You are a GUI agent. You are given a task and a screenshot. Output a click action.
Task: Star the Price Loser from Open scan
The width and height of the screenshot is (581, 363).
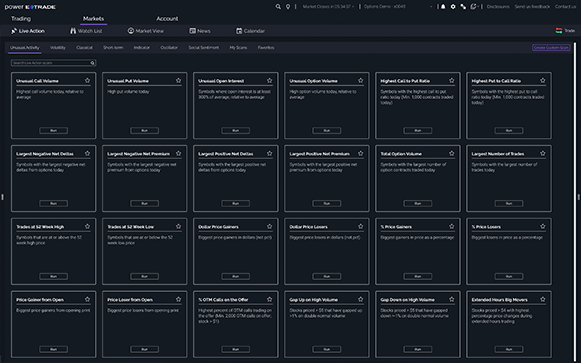pos(179,299)
